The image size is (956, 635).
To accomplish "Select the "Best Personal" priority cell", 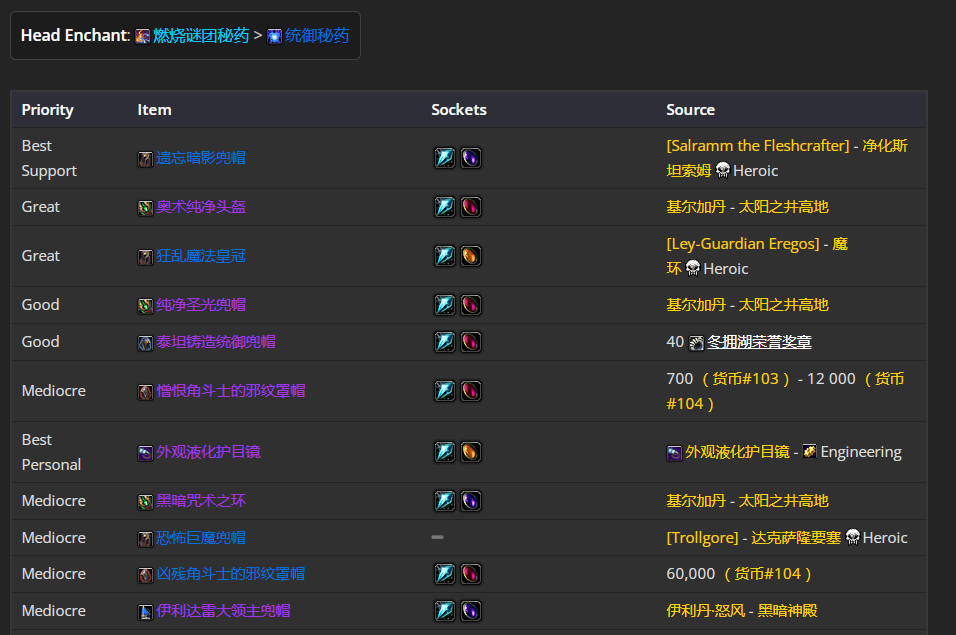I will [51, 452].
